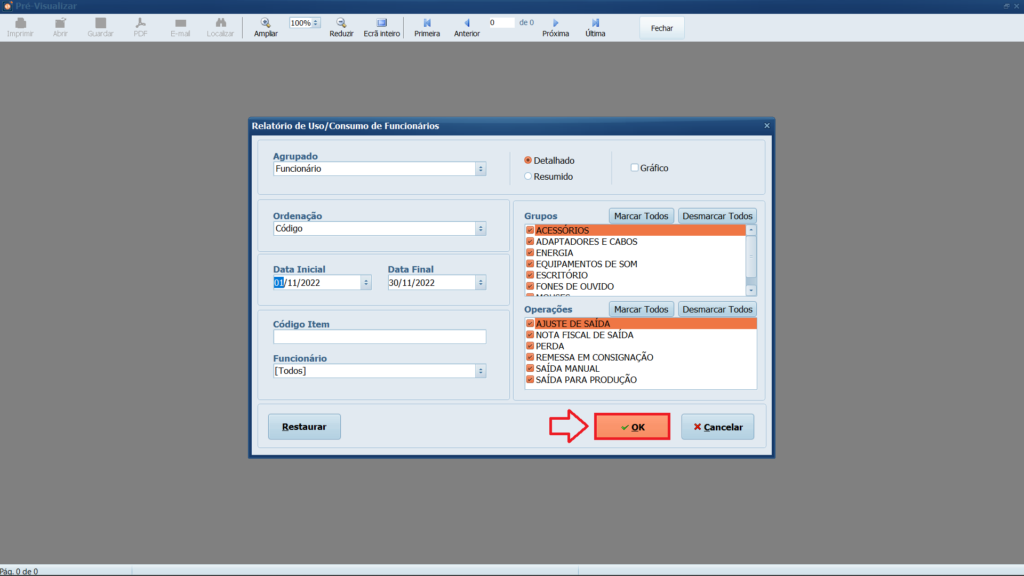Click the Código Item input field
This screenshot has width=1024, height=576.
tap(379, 337)
